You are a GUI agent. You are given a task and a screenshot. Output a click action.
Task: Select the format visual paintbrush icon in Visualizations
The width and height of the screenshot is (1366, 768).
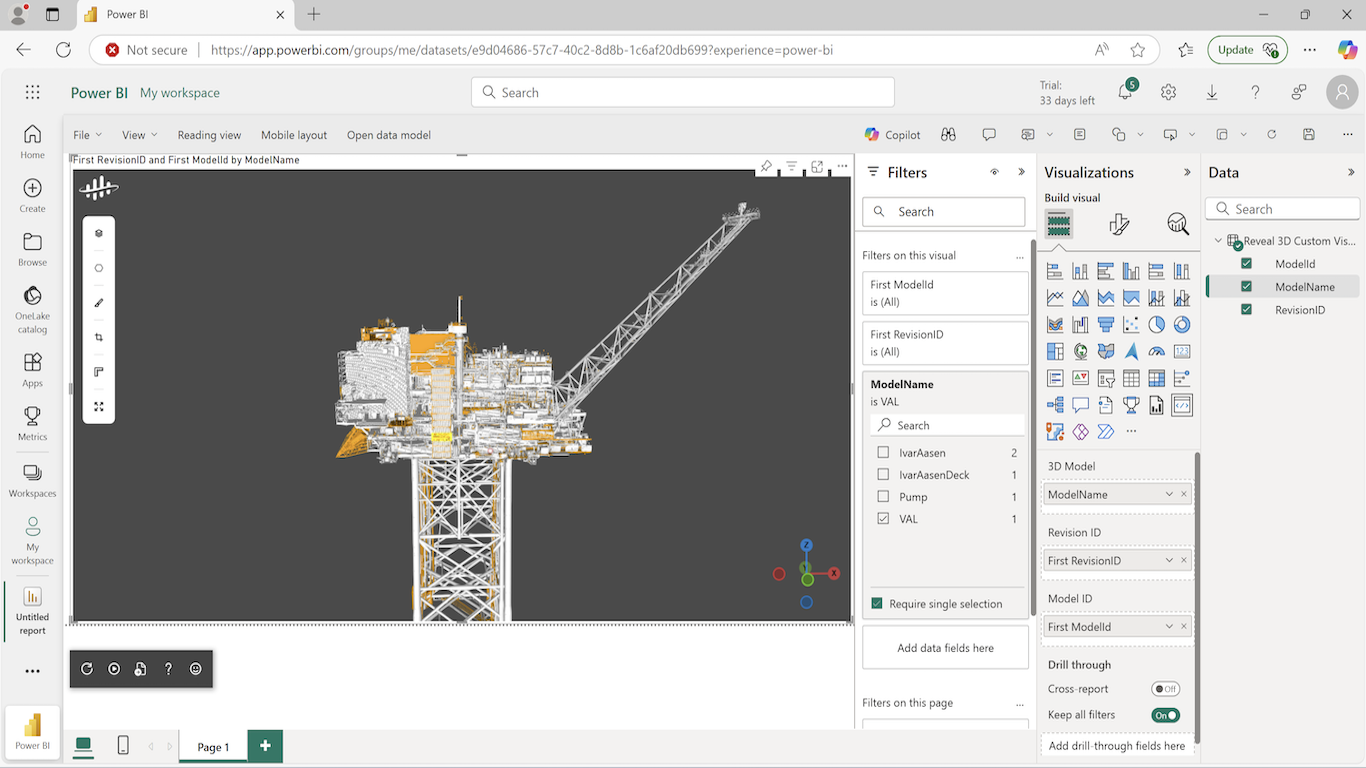click(x=1118, y=223)
